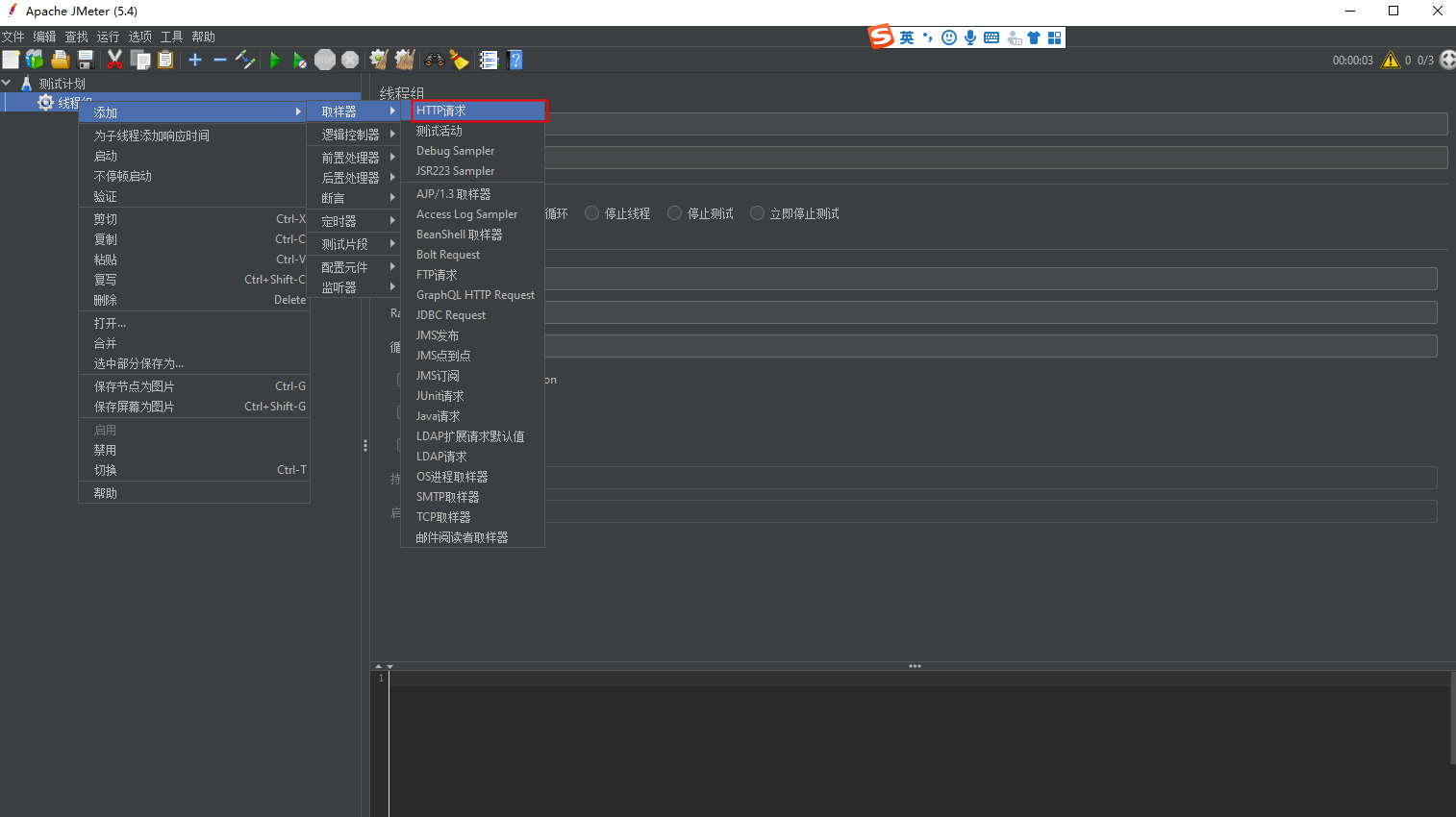This screenshot has width=1456, height=817.
Task: Click the Cut scissors toolbar icon
Action: coord(114,60)
